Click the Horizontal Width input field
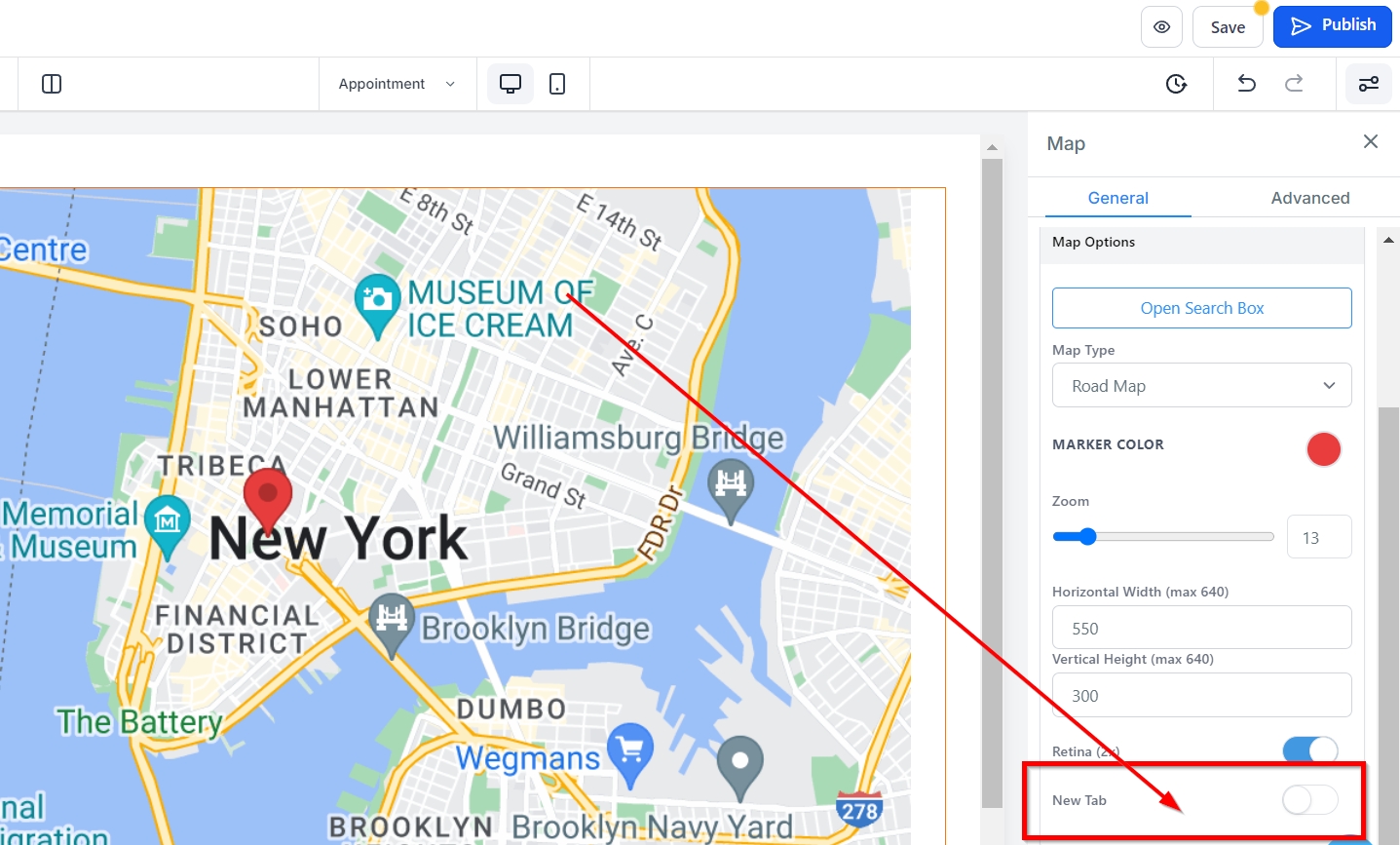Viewport: 1400px width, 845px height. click(x=1201, y=629)
